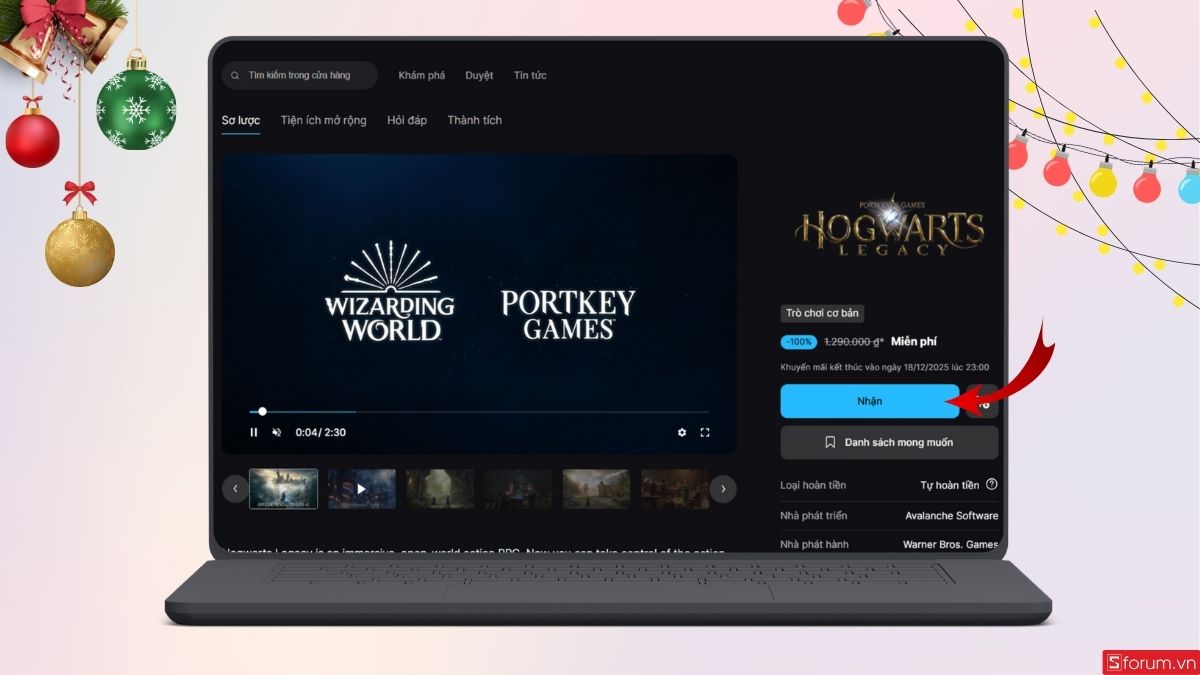The width and height of the screenshot is (1200, 675).
Task: Click the search magnifier icon
Action: click(x=236, y=76)
